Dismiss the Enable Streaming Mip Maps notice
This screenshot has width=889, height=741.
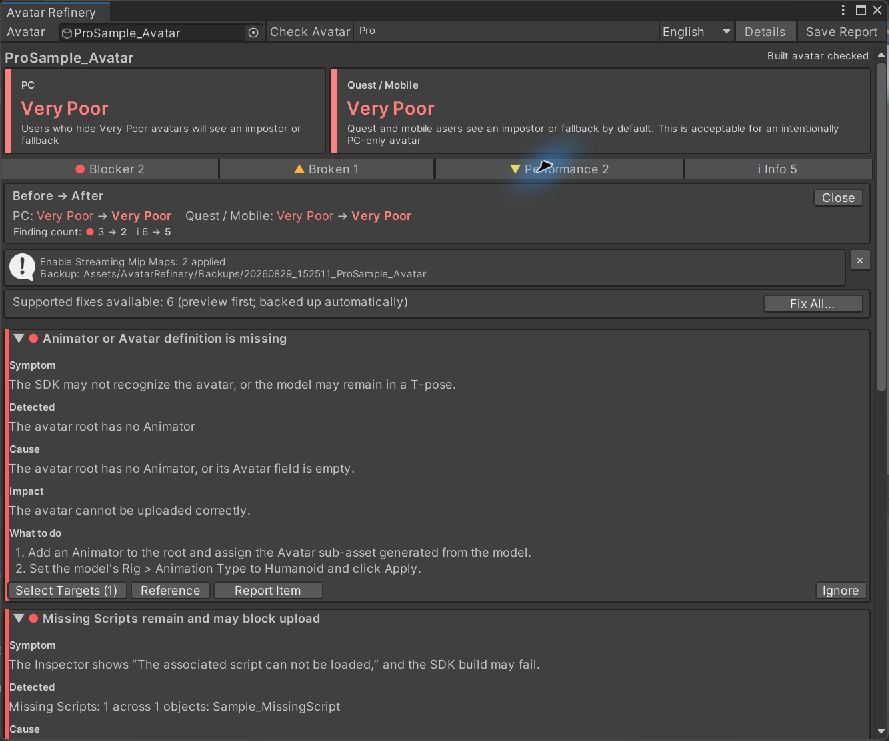[860, 260]
